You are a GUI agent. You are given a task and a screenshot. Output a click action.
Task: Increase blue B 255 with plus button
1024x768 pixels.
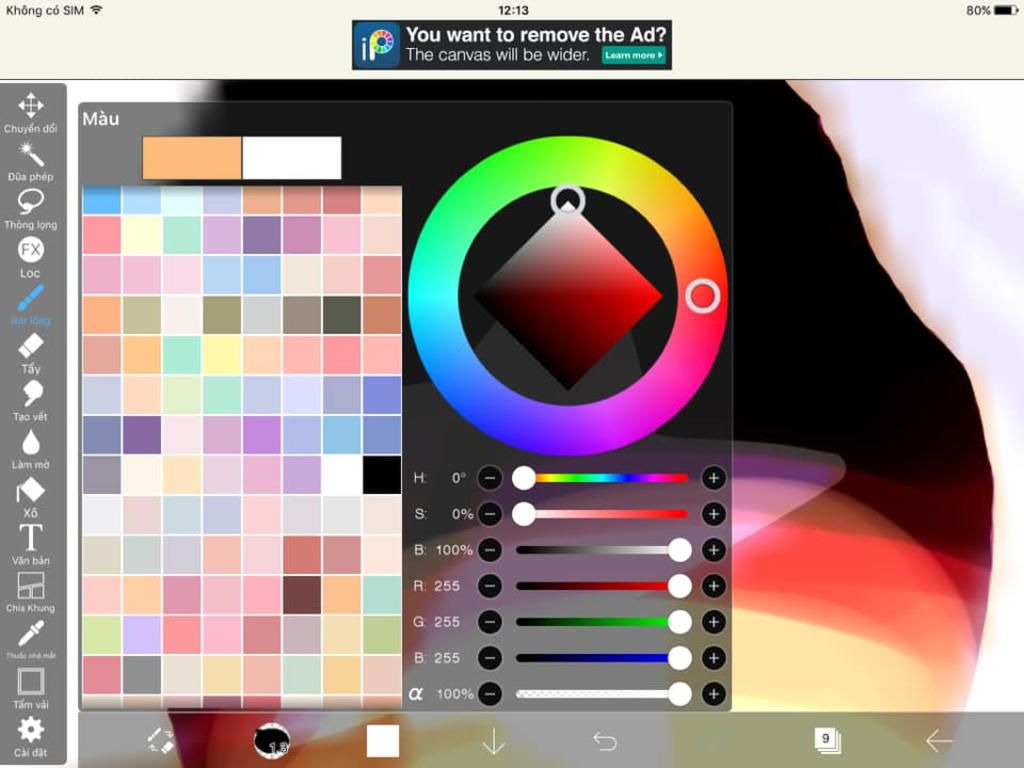coord(714,658)
